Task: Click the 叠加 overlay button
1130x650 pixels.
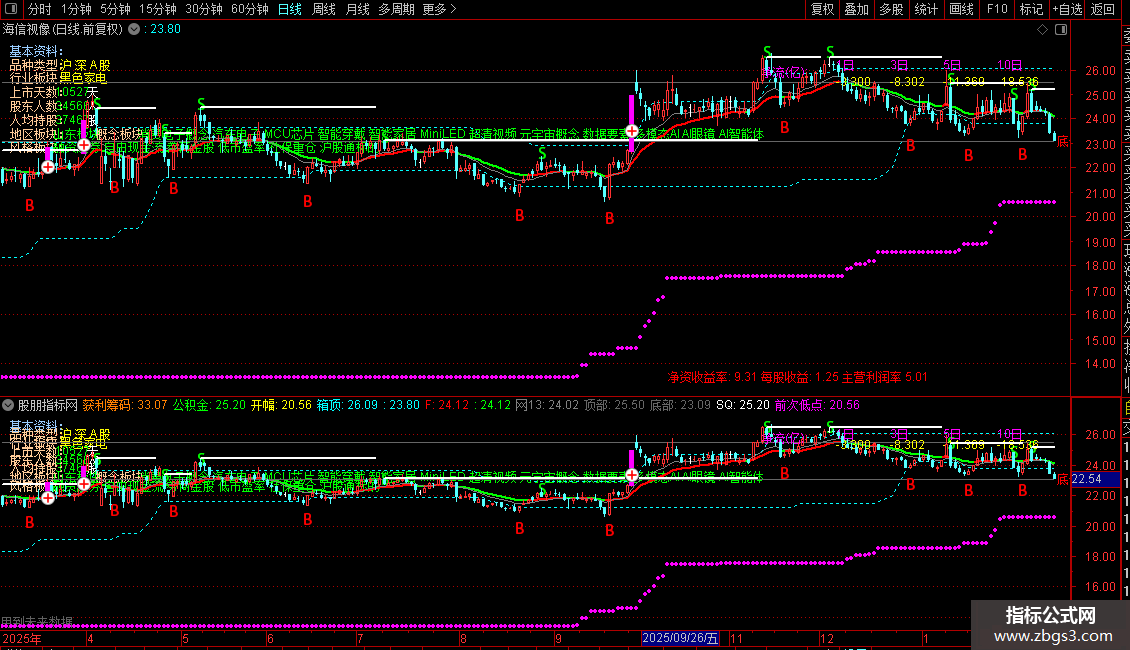Action: [856, 9]
